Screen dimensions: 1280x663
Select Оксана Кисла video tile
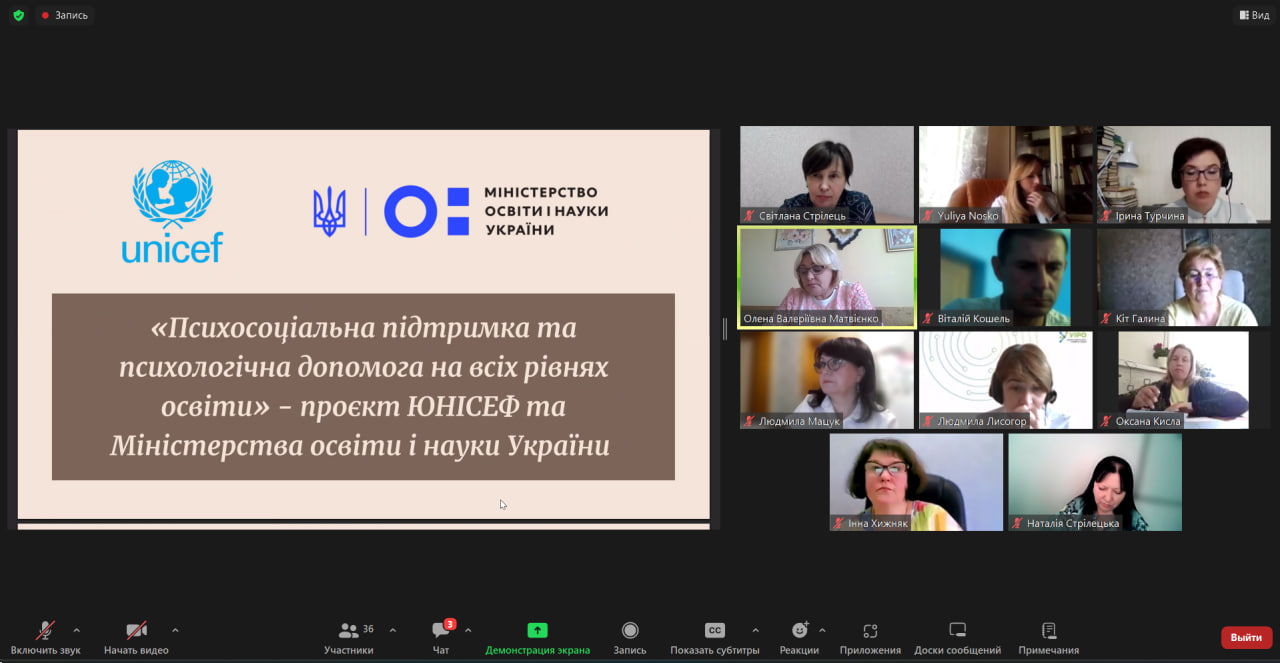click(1184, 380)
